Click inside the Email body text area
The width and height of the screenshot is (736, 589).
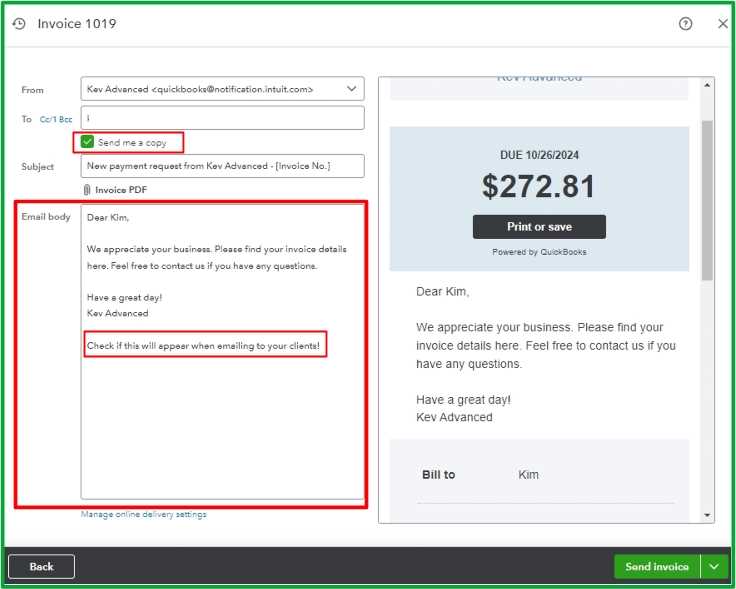222,352
